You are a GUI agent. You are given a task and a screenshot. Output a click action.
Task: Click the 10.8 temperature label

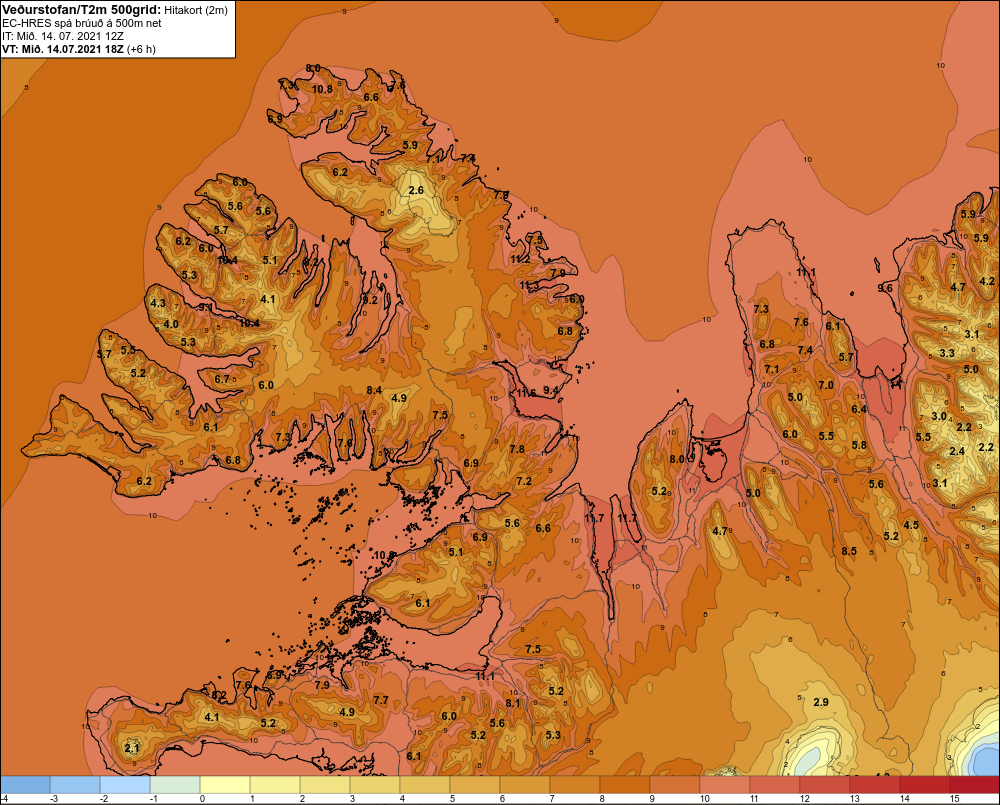[x=322, y=89]
